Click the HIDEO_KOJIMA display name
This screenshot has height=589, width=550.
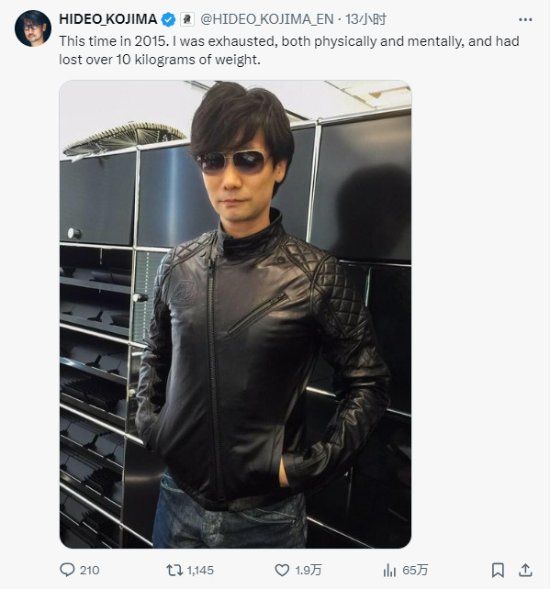pos(108,19)
